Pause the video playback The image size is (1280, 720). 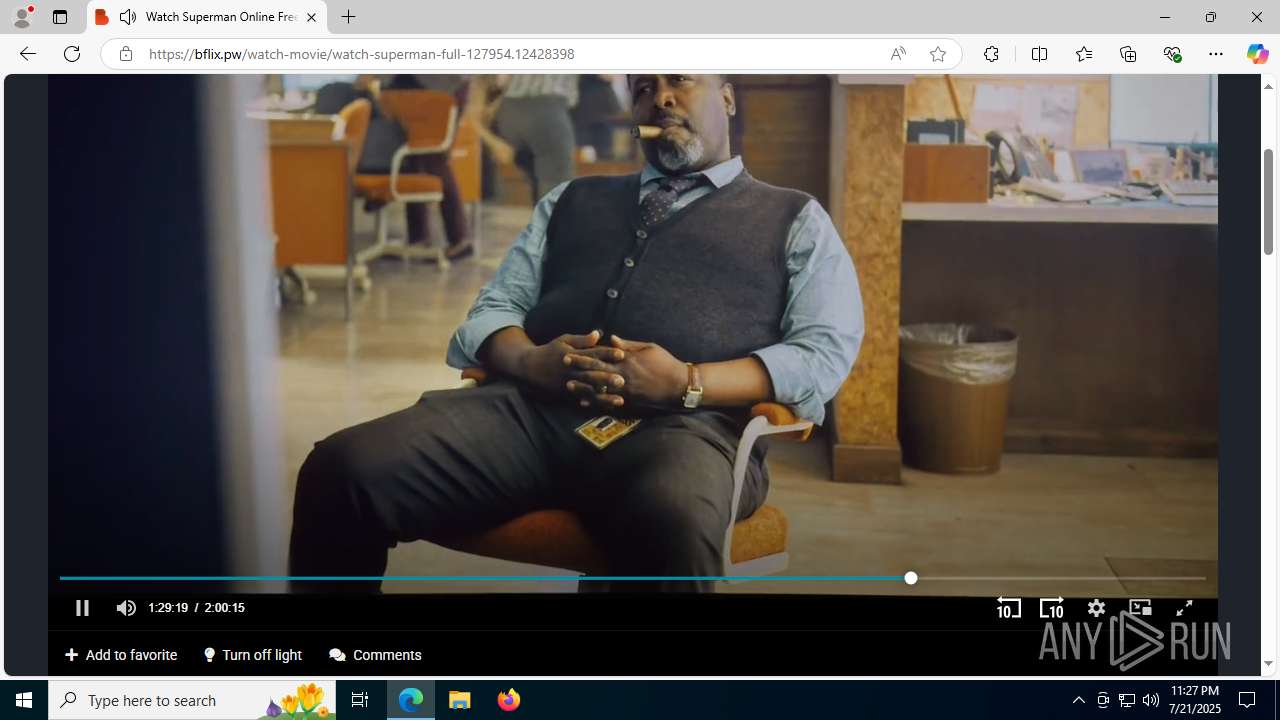[x=82, y=608]
